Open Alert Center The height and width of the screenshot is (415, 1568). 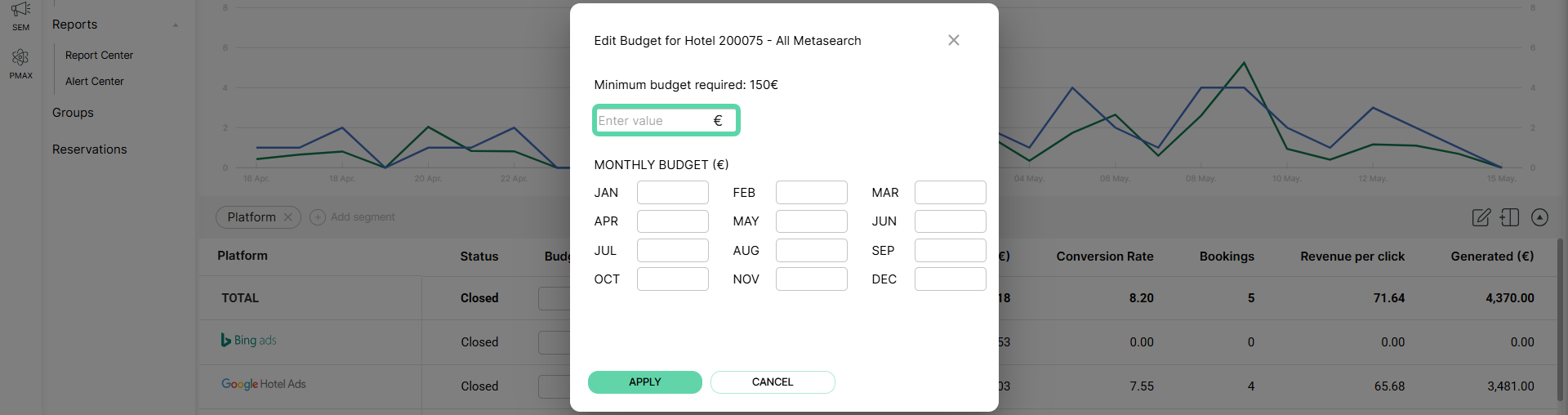click(x=95, y=81)
